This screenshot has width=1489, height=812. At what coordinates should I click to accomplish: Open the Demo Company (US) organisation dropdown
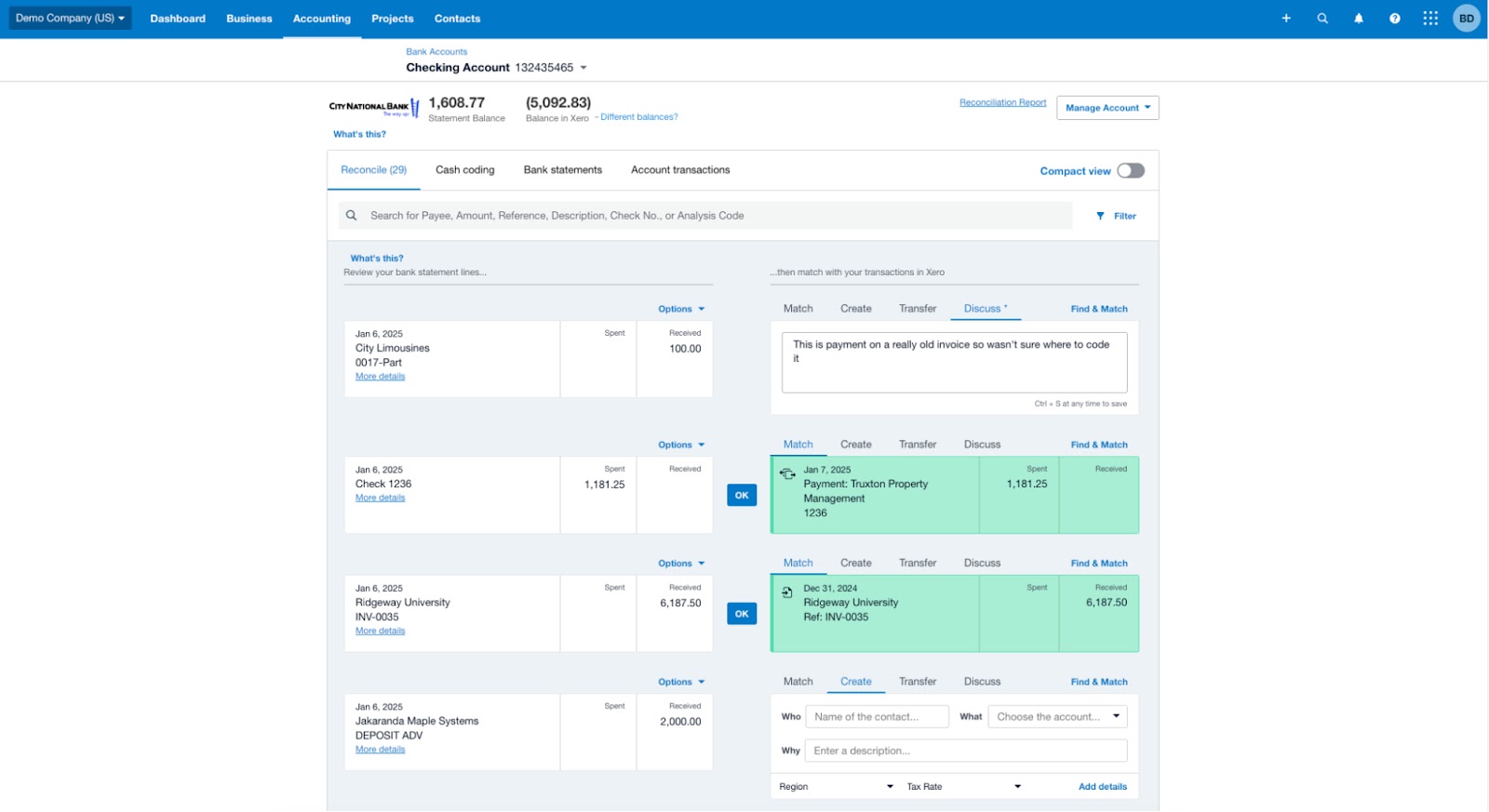click(70, 19)
